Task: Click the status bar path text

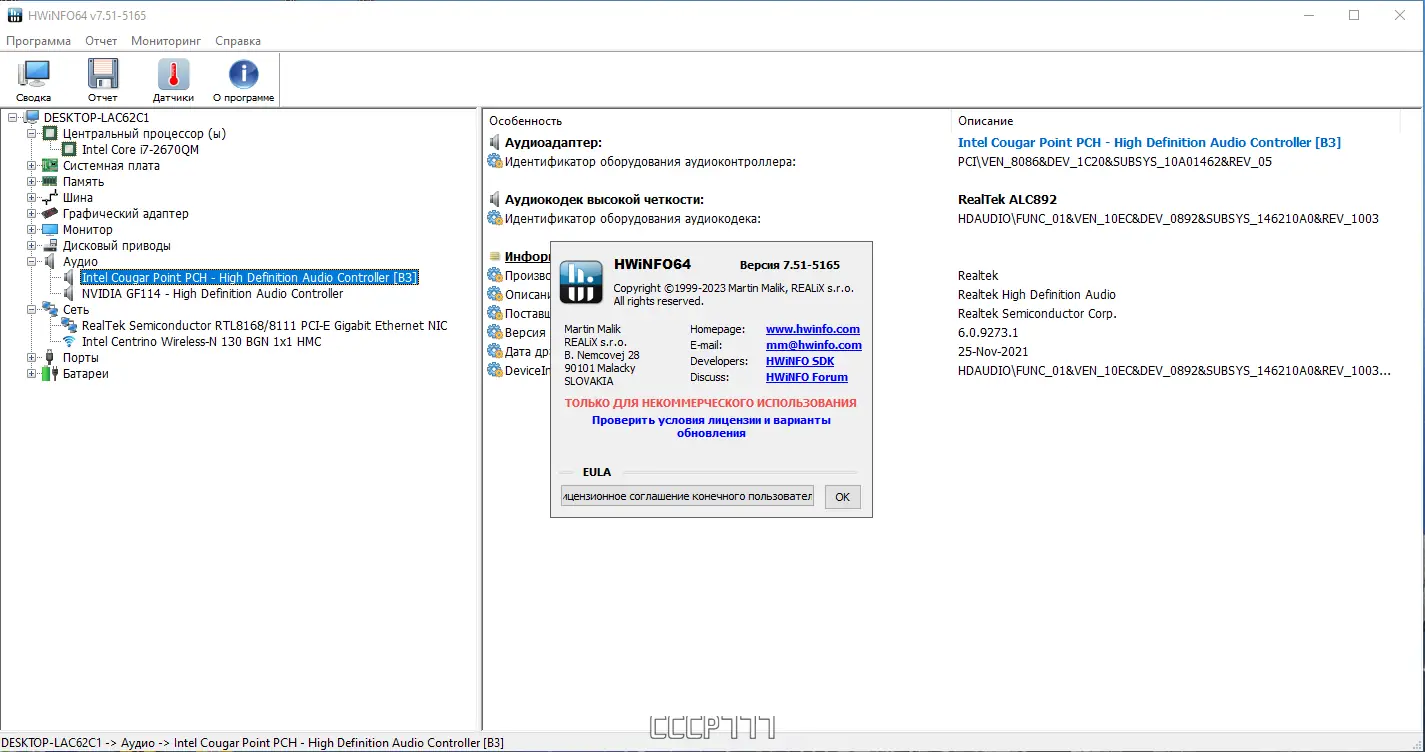Action: (x=253, y=743)
